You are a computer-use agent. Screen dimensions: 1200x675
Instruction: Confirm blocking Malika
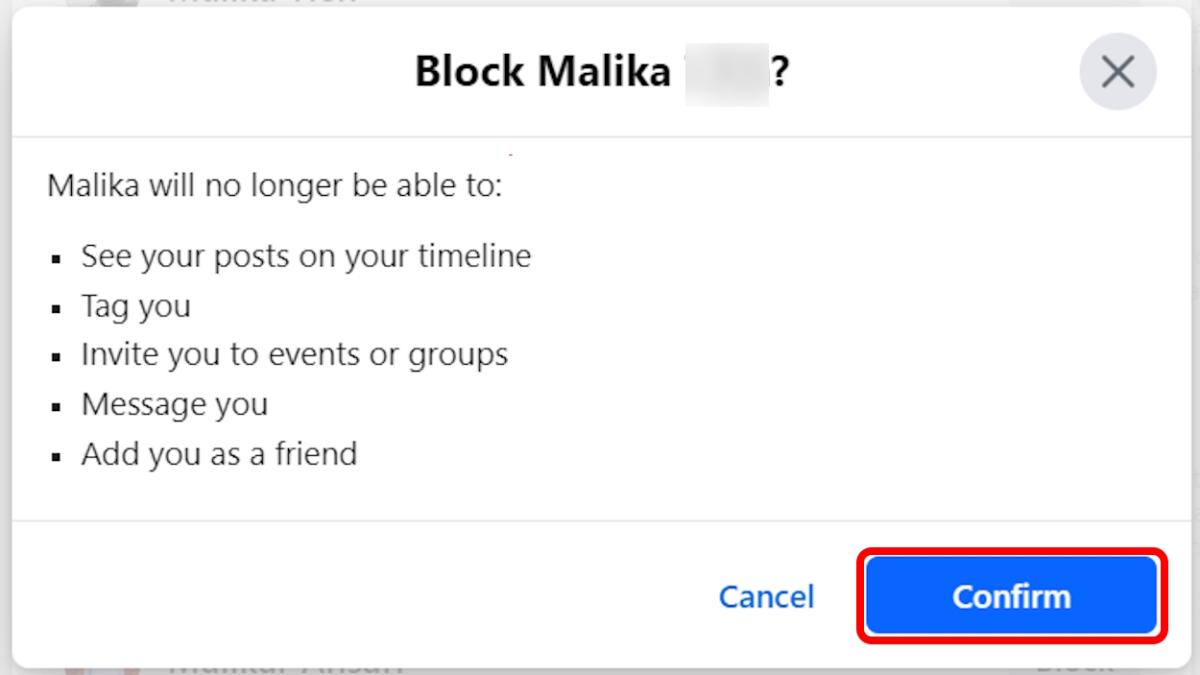coord(1011,596)
